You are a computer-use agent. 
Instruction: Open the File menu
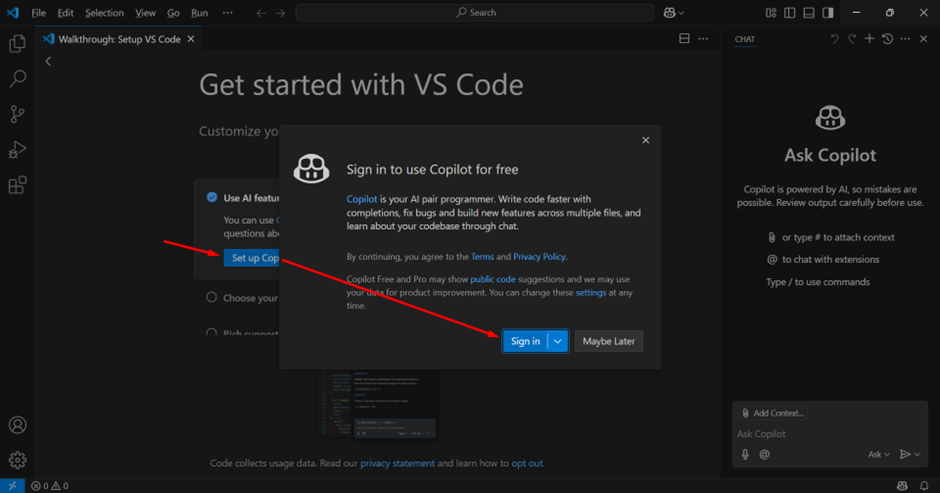[x=38, y=13]
